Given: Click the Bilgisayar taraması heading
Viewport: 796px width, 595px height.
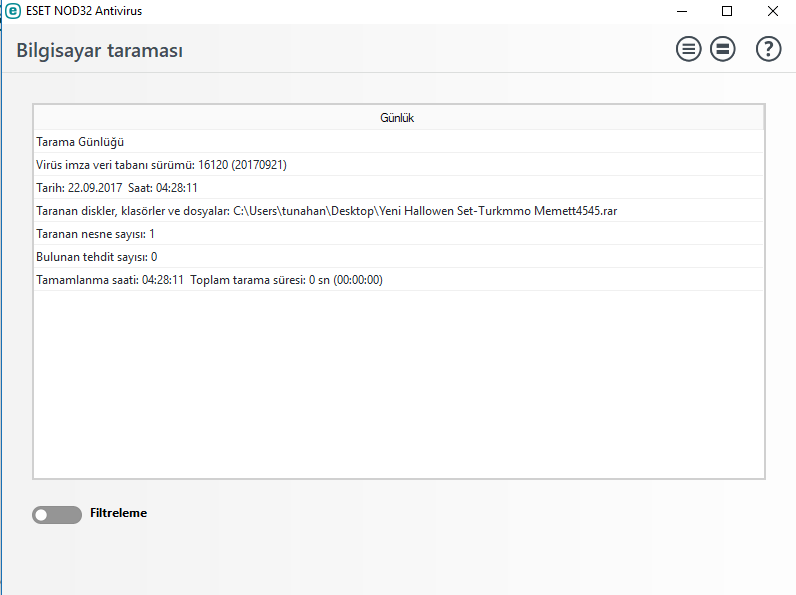Looking at the screenshot, I should 100,51.
